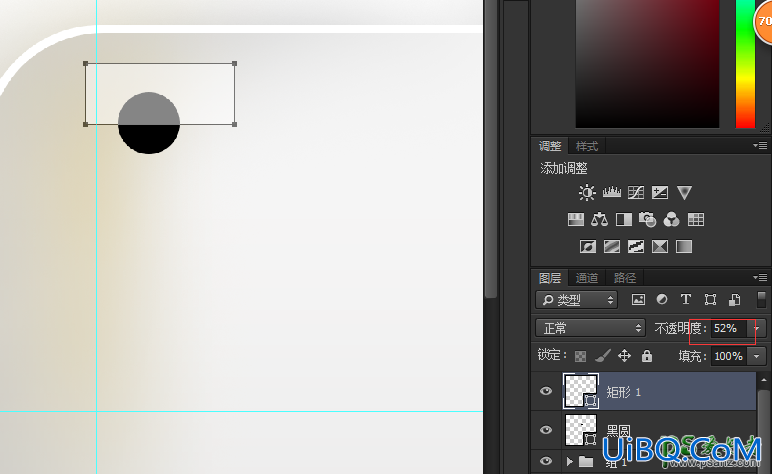Image resolution: width=772 pixels, height=474 pixels.
Task: Add a Curves adjustment
Action: (x=636, y=192)
